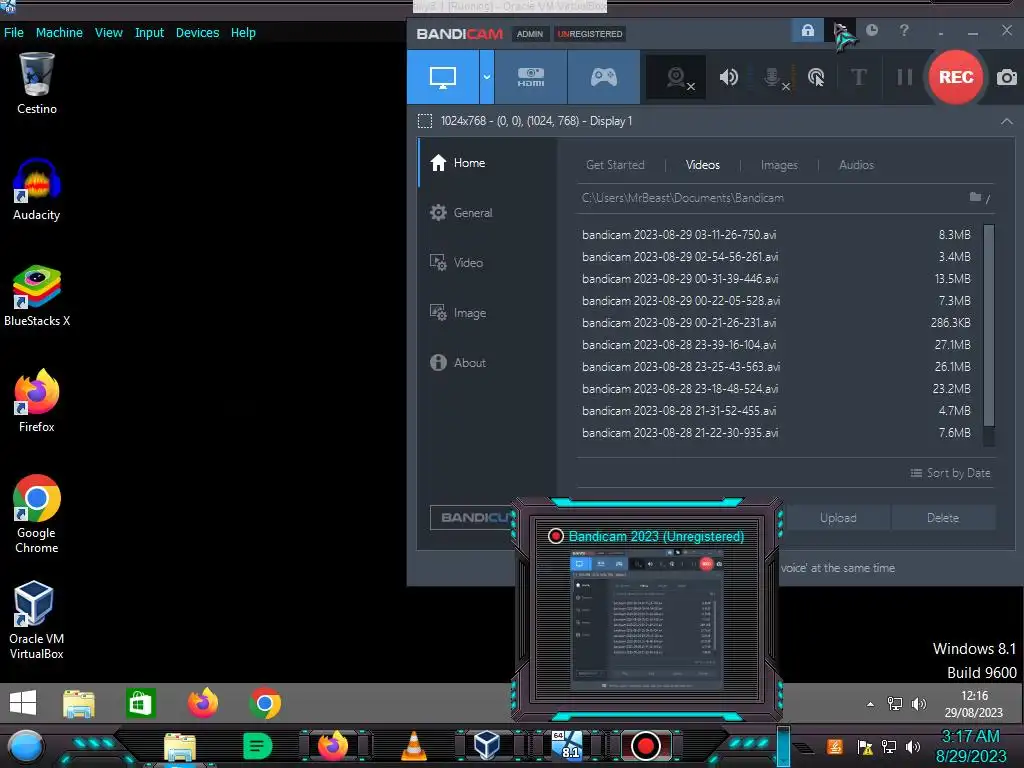Select bandicam 2023-08-28 21-22-30-935.avi
The image size is (1024, 768).
(776, 433)
